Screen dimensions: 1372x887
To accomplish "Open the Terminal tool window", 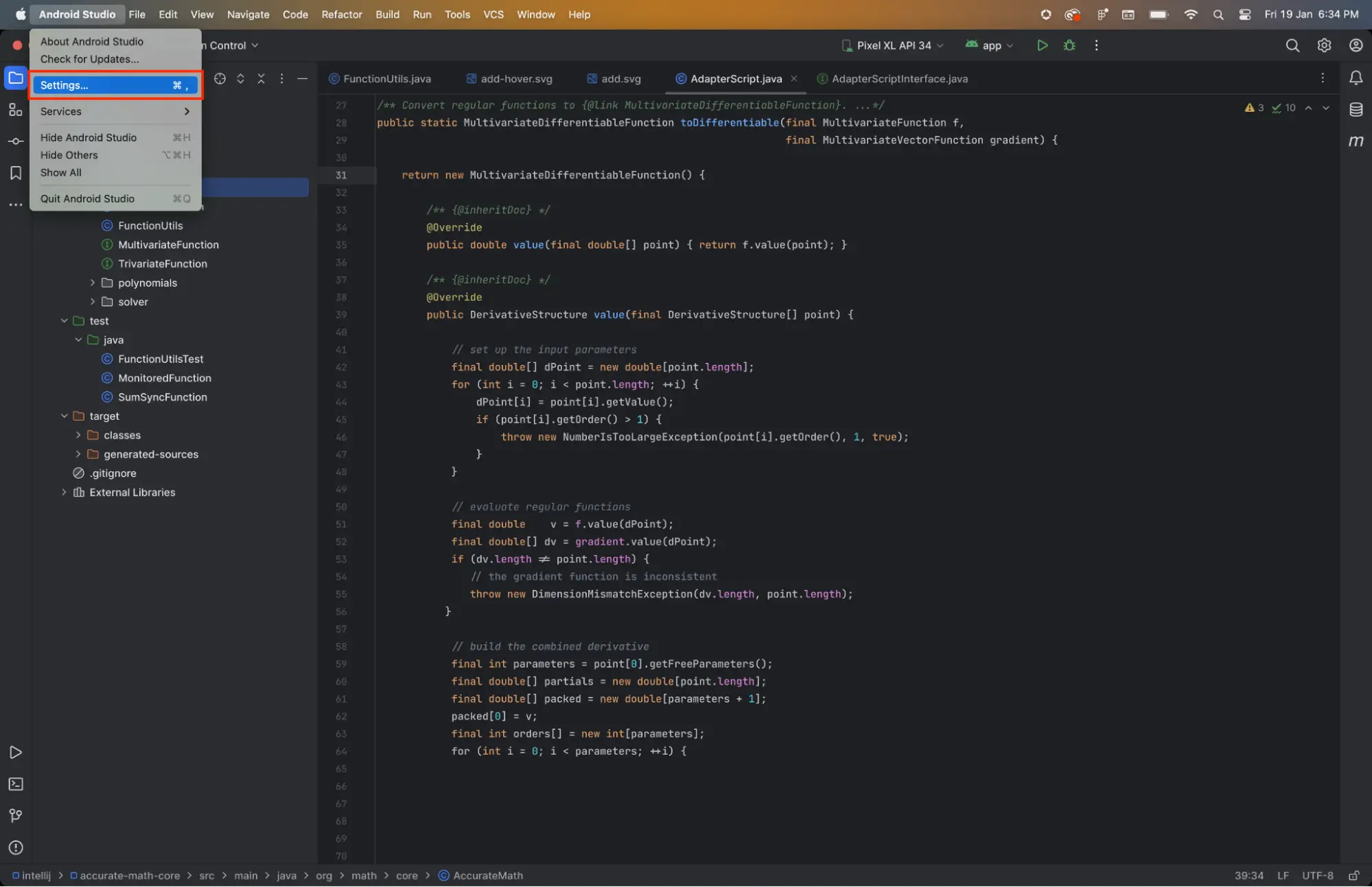I will click(x=15, y=784).
